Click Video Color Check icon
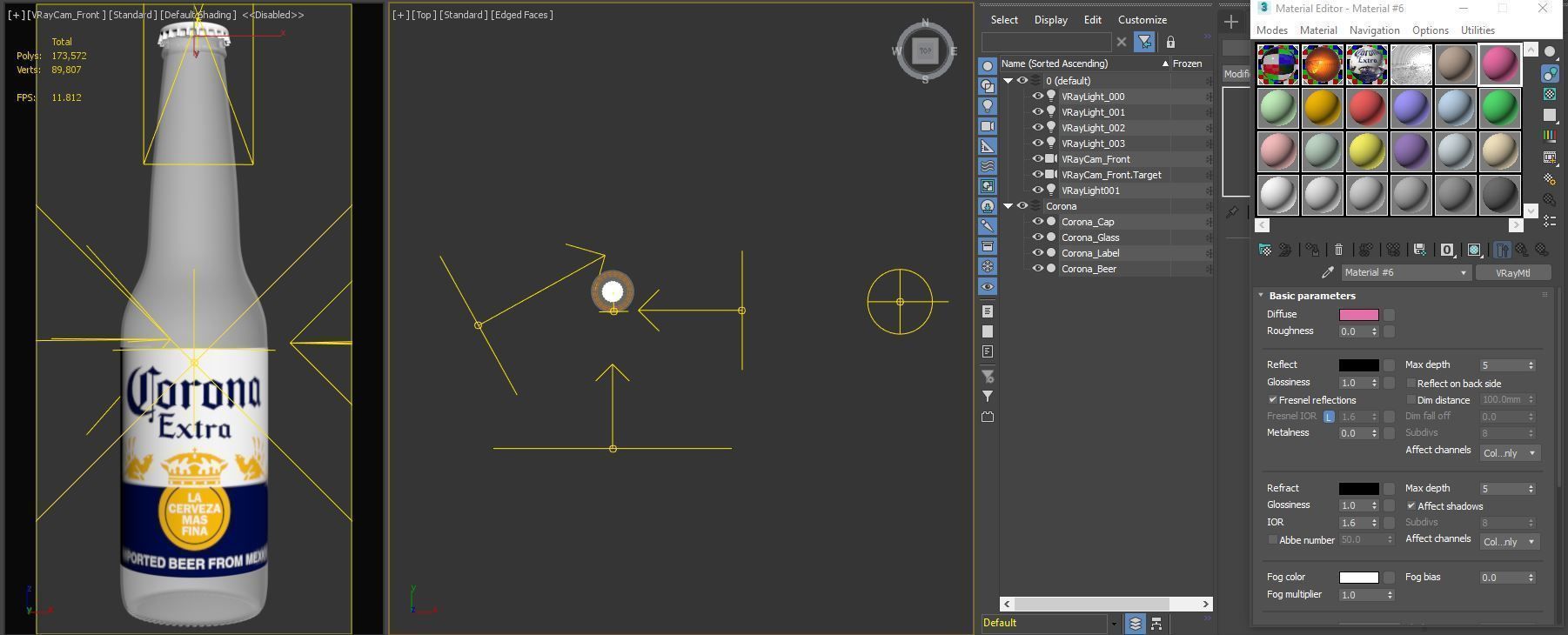Image resolution: width=1568 pixels, height=635 pixels. pyautogui.click(x=1550, y=136)
